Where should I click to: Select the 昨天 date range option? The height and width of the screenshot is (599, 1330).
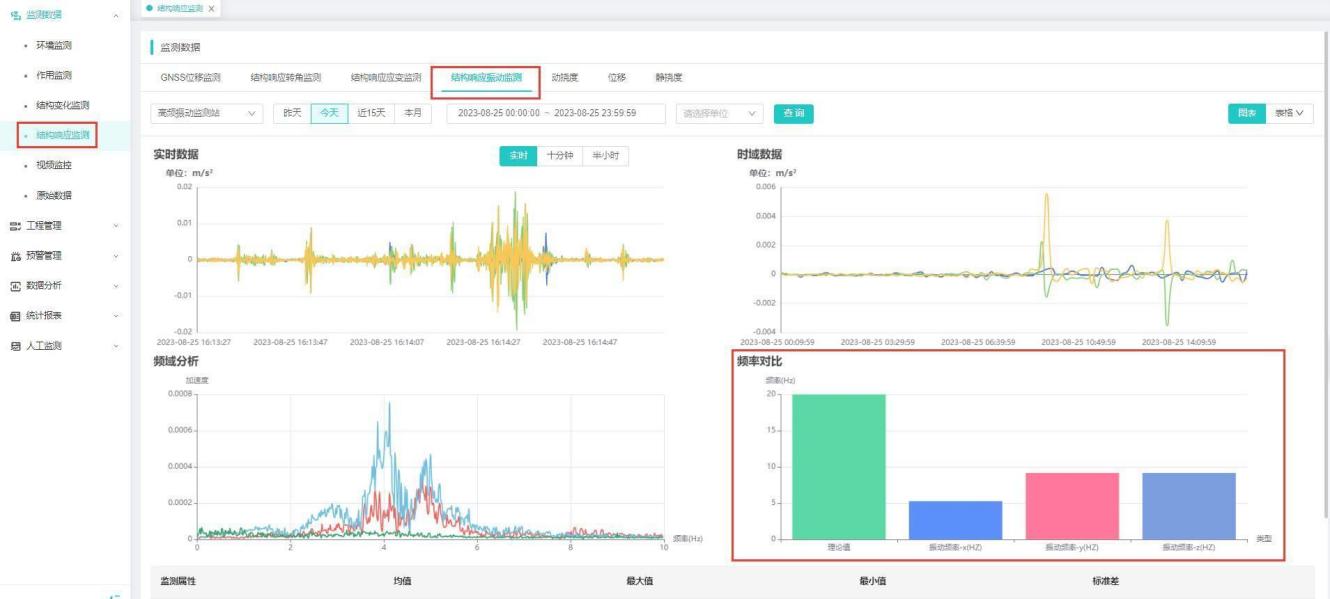(x=292, y=113)
